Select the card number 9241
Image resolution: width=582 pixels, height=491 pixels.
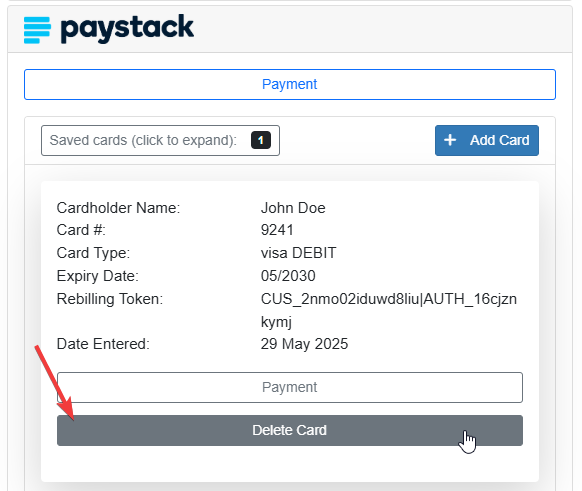tap(277, 230)
